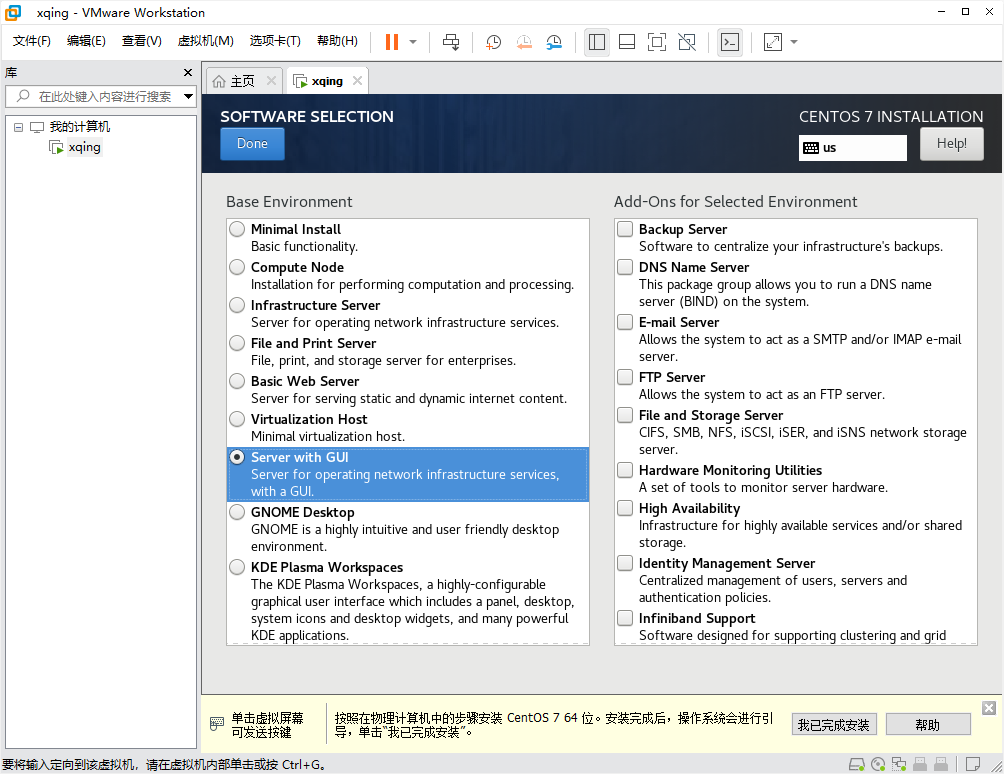Screen dimensions: 1004x774
Task: Collapse the 我的计算机 tree node
Action: (19, 127)
